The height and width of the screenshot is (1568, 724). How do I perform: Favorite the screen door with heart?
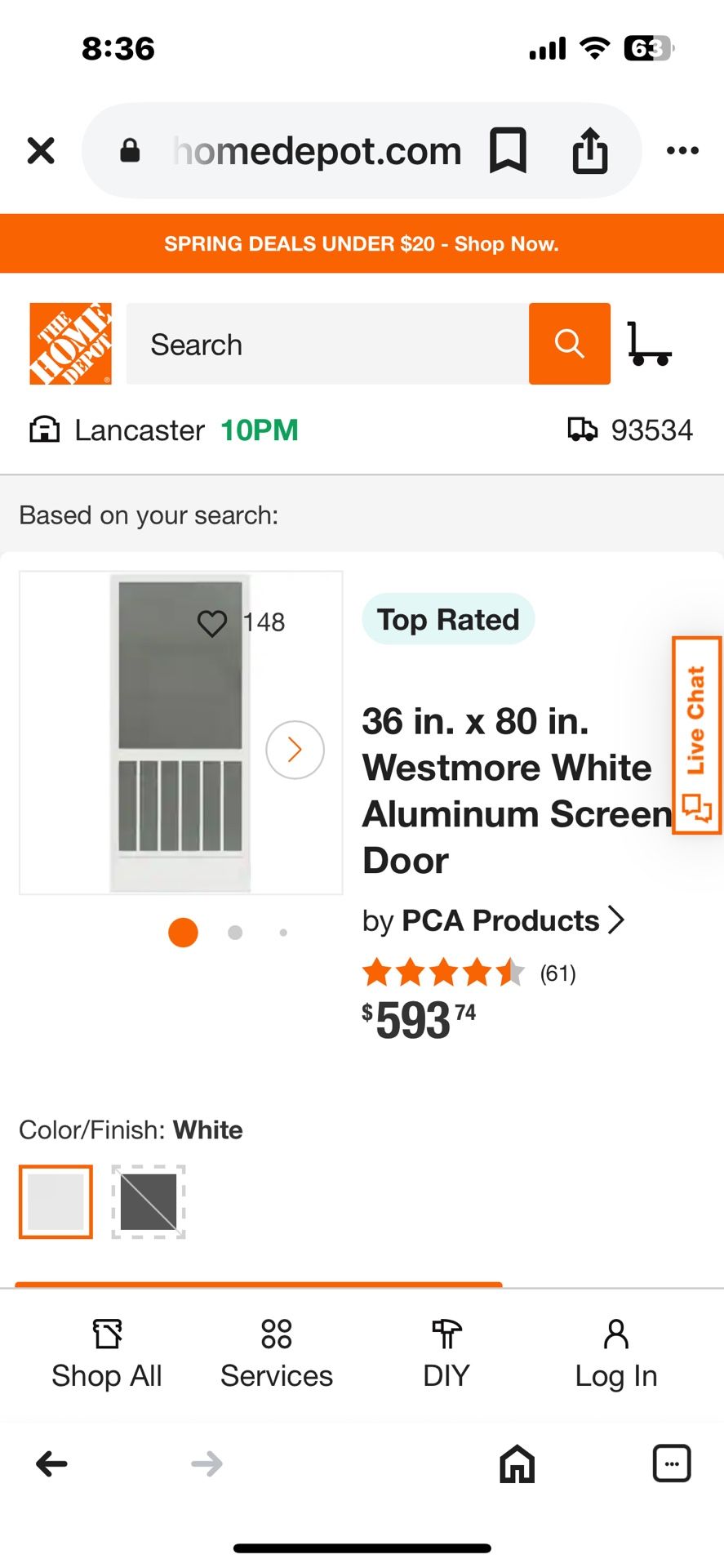point(212,623)
